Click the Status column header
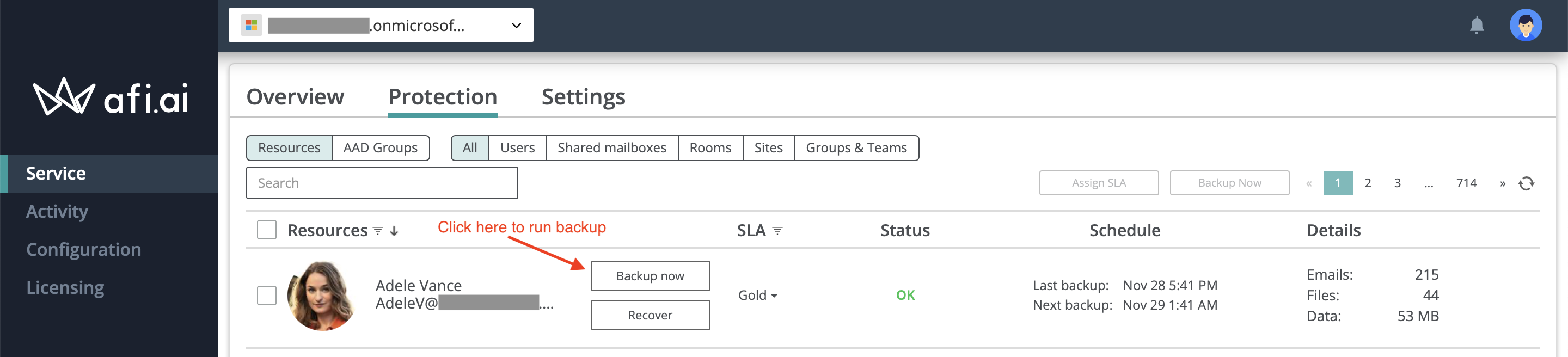Viewport: 1568px width, 357px height. click(x=905, y=231)
